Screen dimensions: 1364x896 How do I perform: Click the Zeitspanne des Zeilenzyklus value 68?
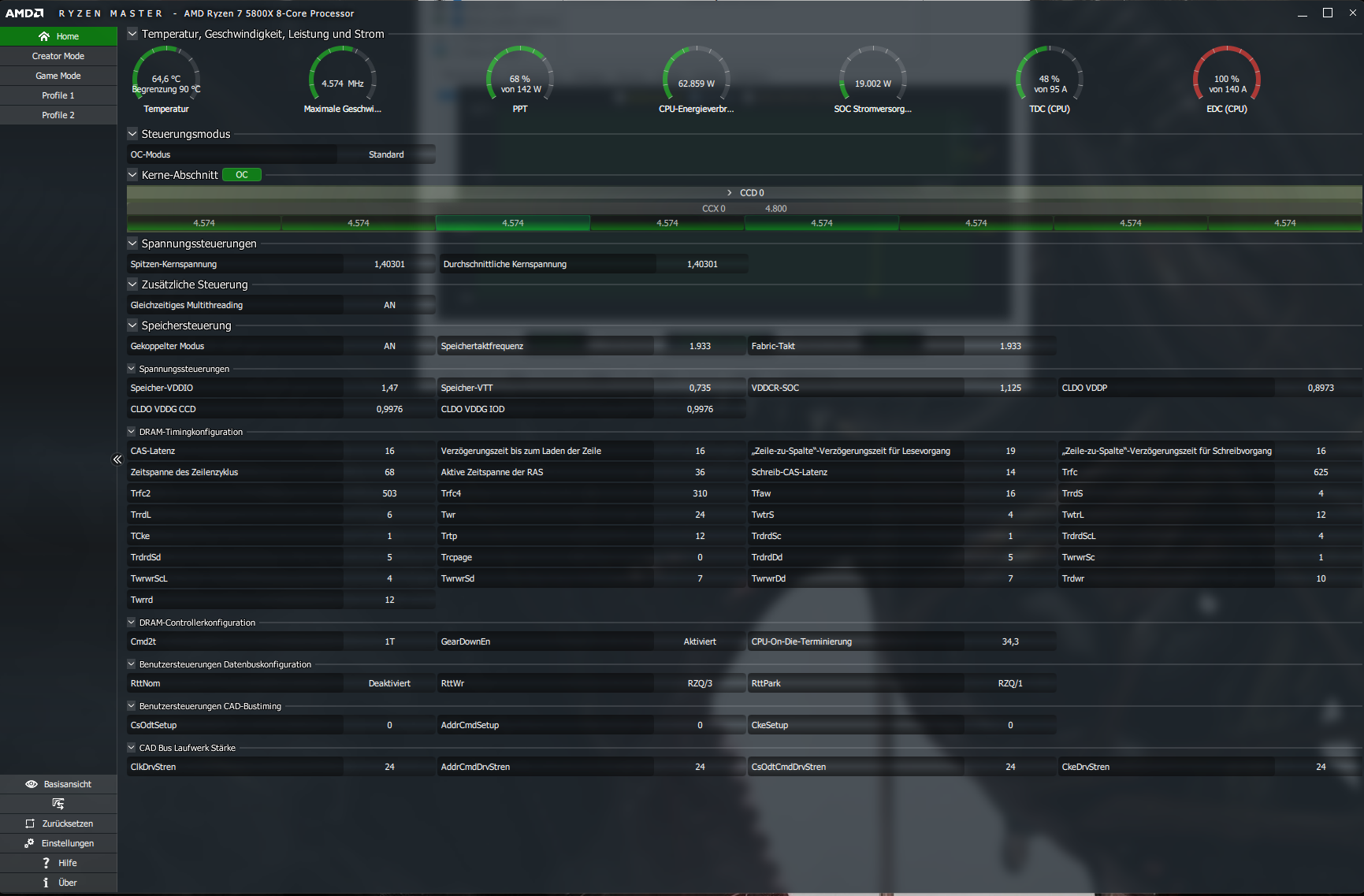tap(389, 472)
